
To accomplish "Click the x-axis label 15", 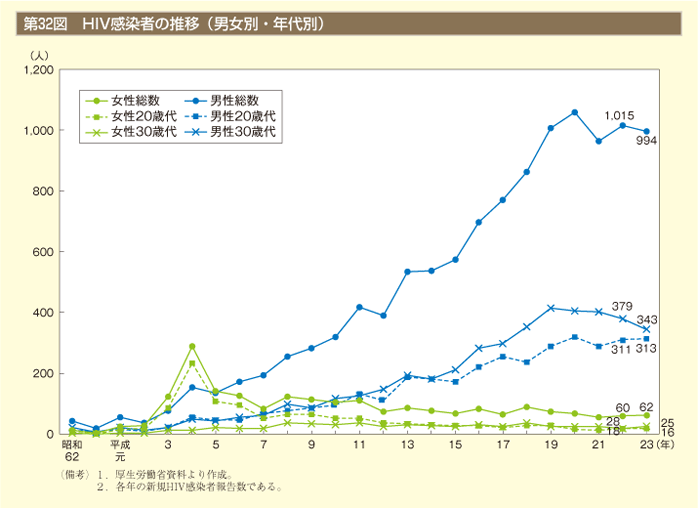I will point(455,445).
